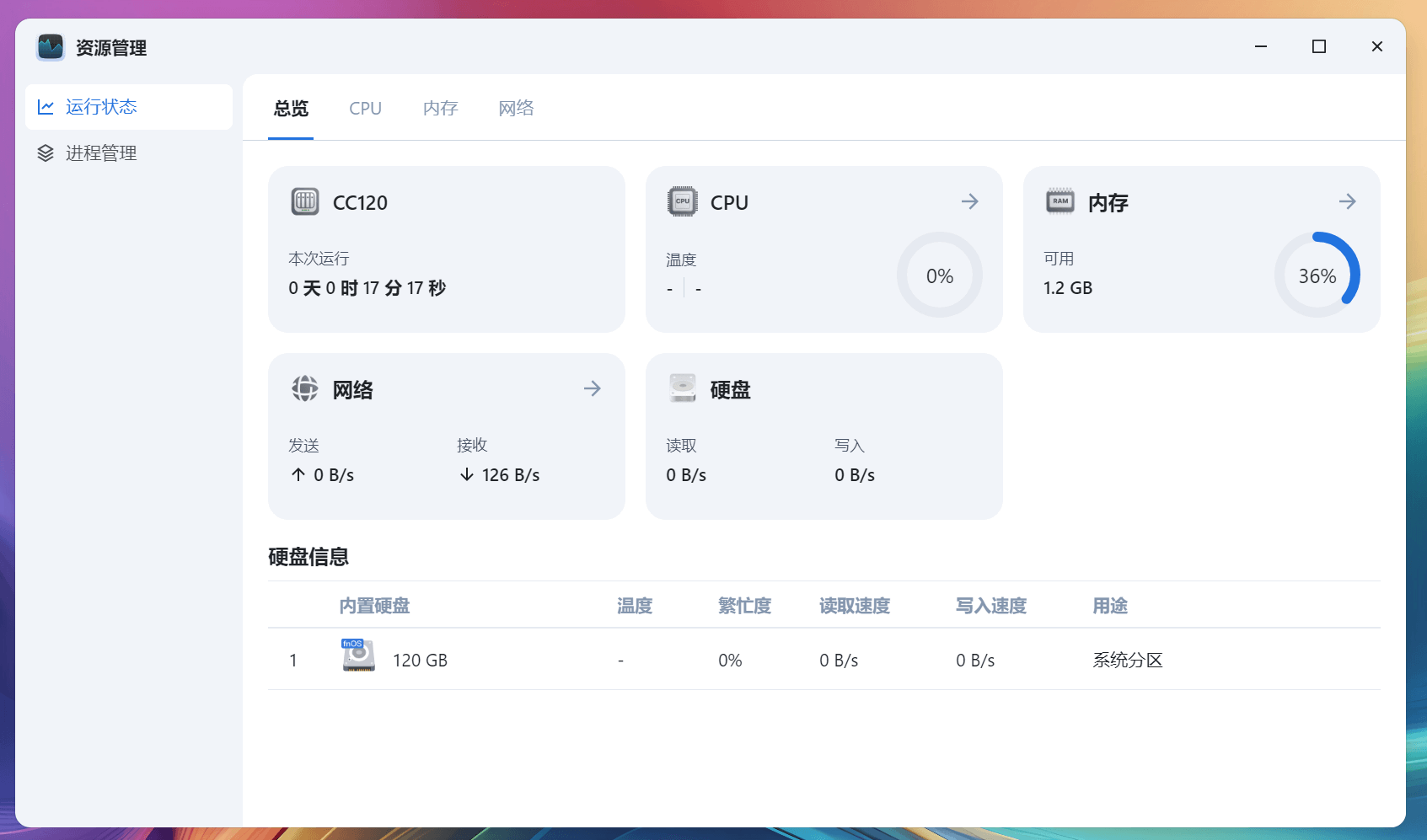The width and height of the screenshot is (1427, 840).
Task: Click the RAM icon on the 内存 card
Action: 1060,201
